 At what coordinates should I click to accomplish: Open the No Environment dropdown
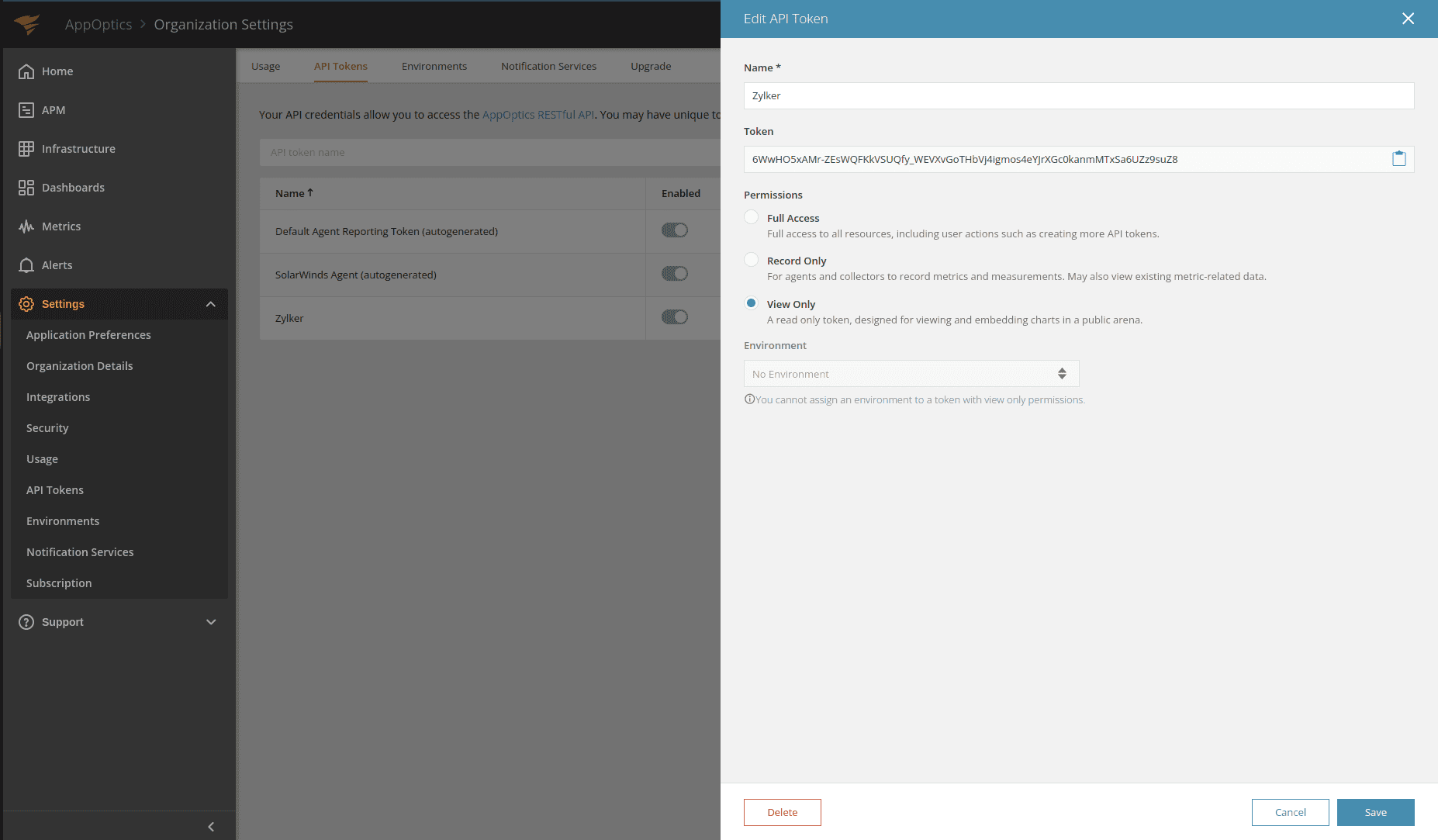pos(911,374)
